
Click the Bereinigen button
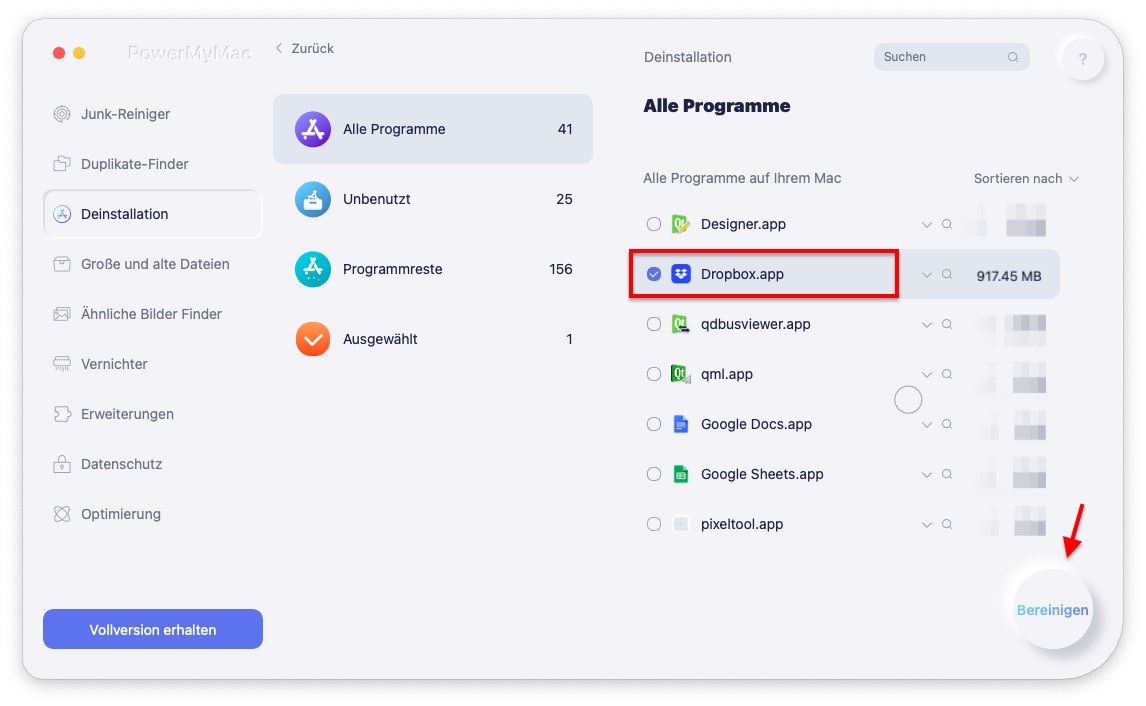point(1052,610)
